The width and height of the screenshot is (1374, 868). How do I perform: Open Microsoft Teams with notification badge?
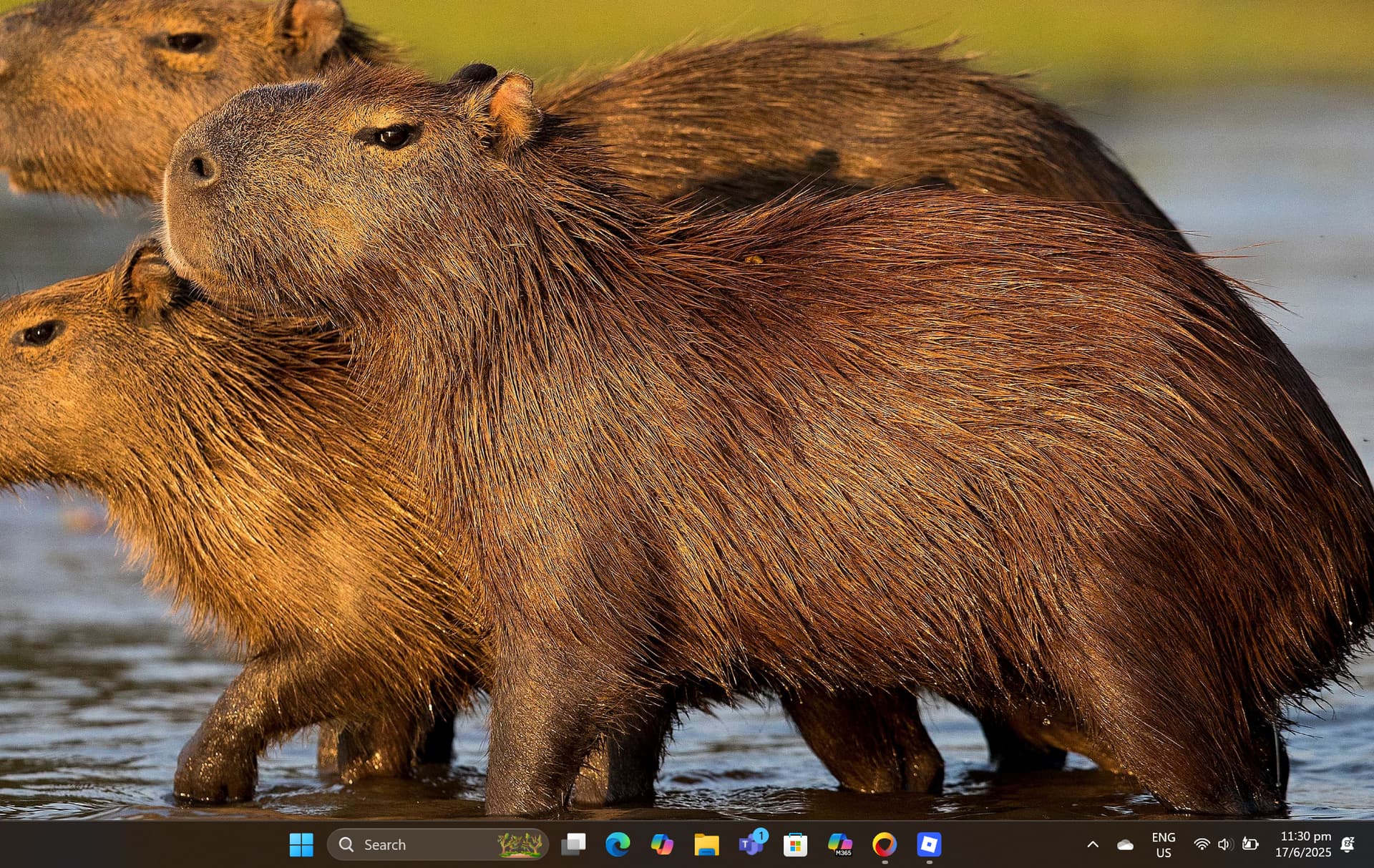pyautogui.click(x=751, y=844)
